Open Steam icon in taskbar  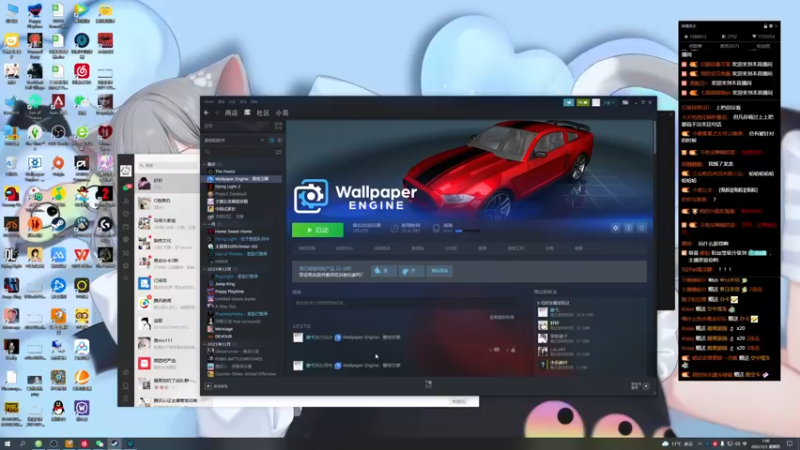[x=115, y=444]
